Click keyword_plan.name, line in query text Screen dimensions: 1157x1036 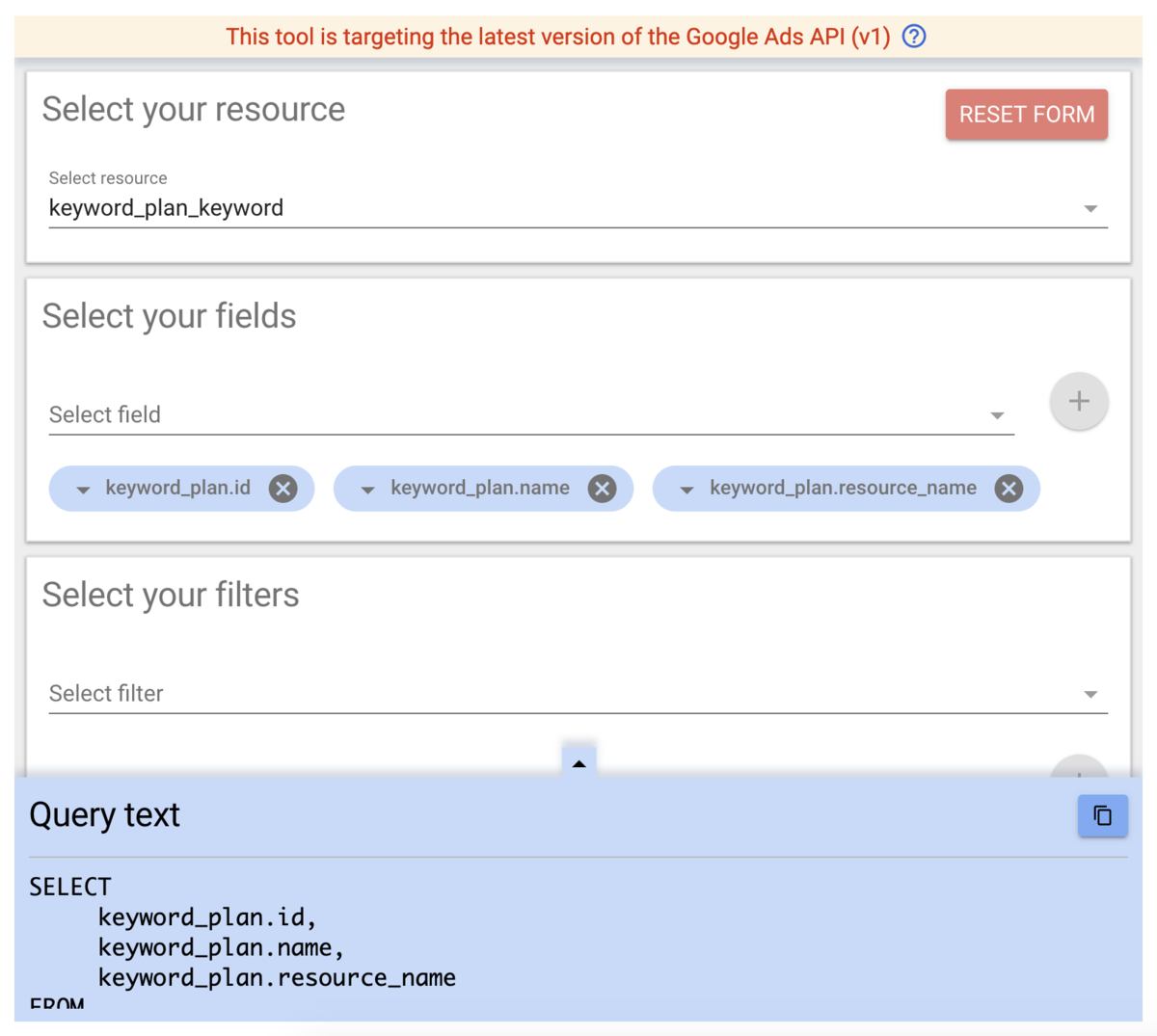(221, 948)
